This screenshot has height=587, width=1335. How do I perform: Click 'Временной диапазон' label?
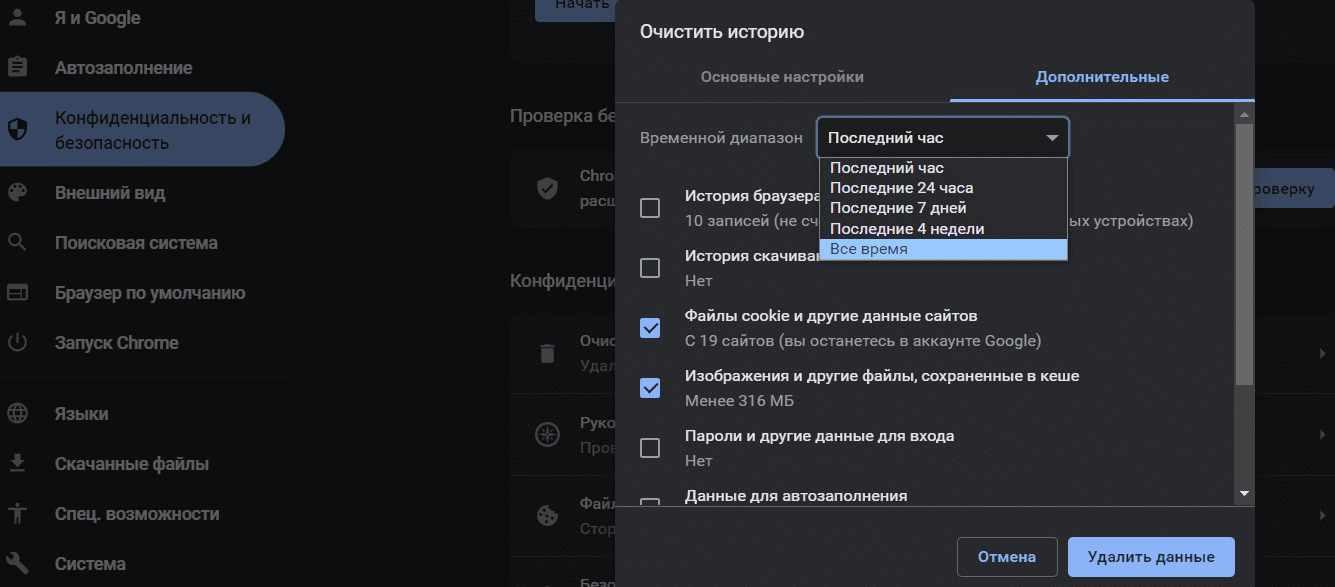tap(721, 138)
